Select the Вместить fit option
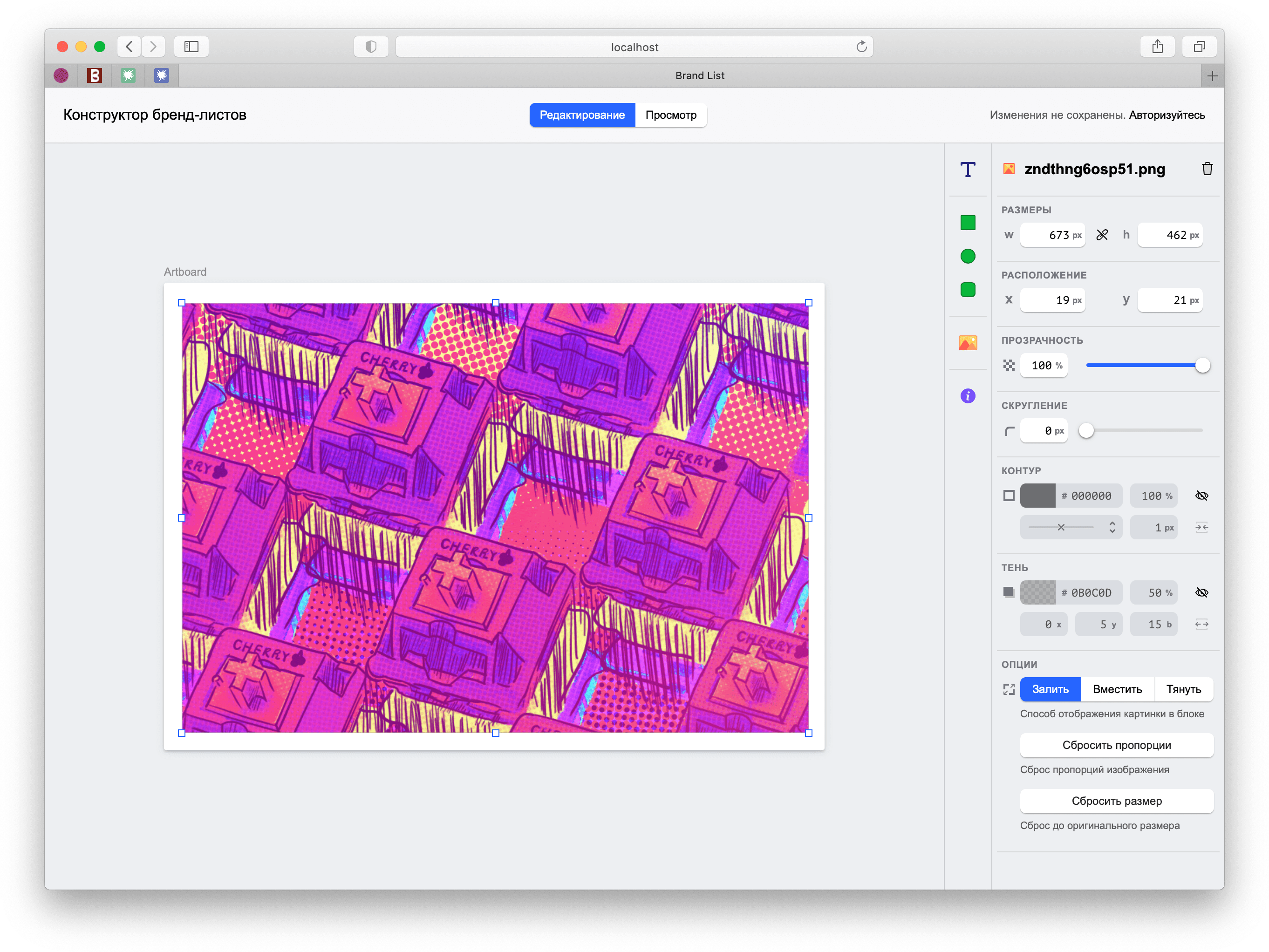1269x952 pixels. click(1118, 689)
